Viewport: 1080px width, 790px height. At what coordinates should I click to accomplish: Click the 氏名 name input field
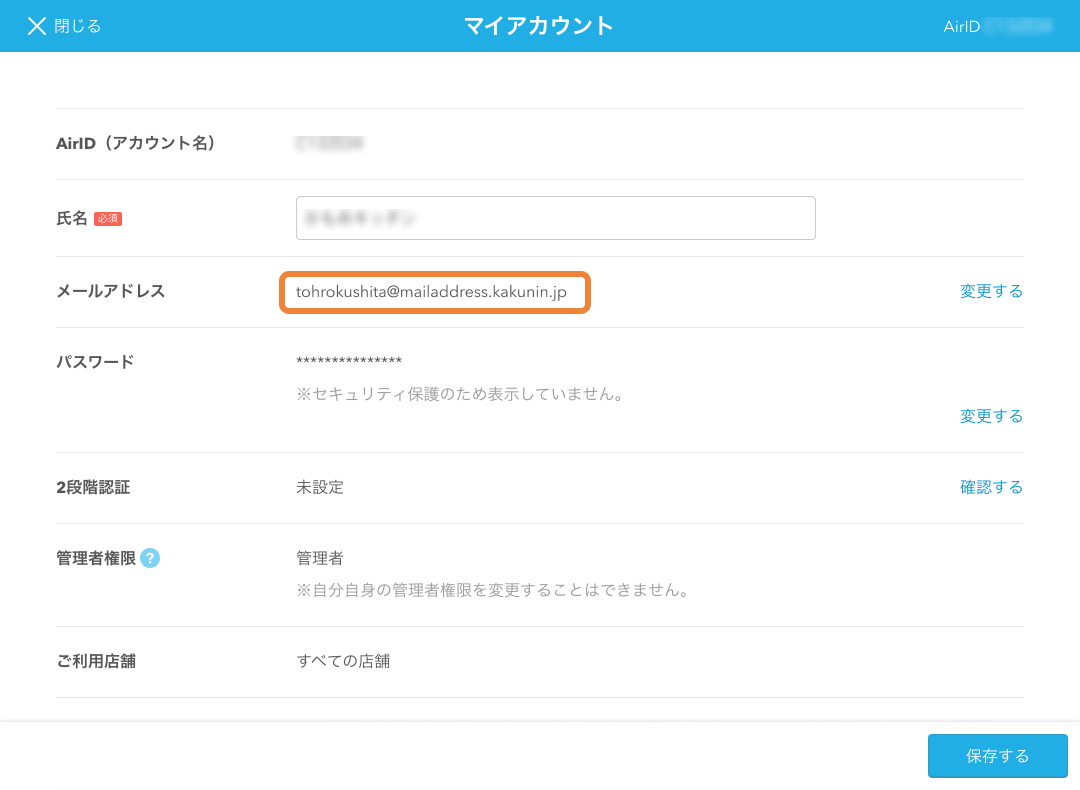tap(555, 218)
